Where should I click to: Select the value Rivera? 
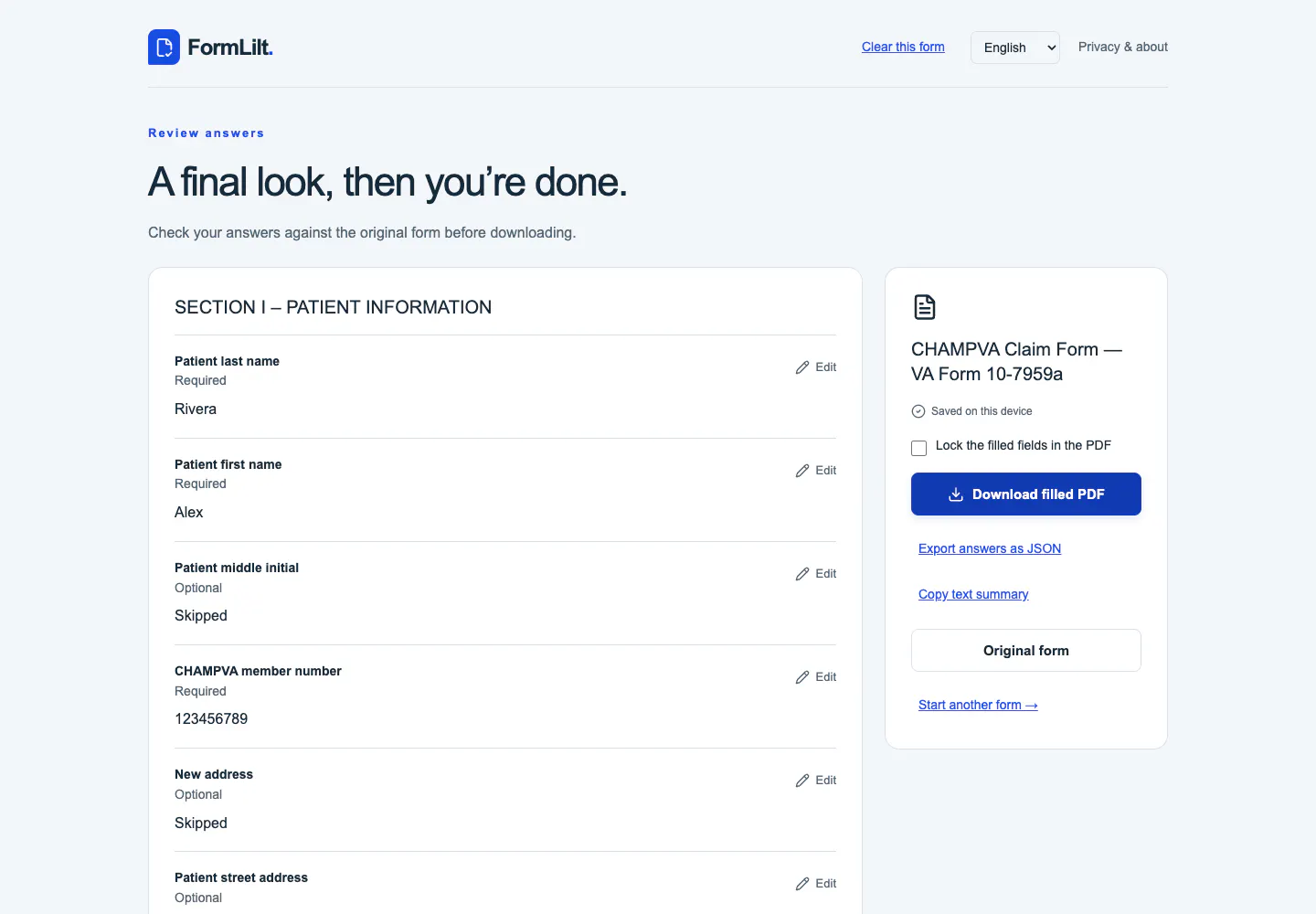(196, 409)
